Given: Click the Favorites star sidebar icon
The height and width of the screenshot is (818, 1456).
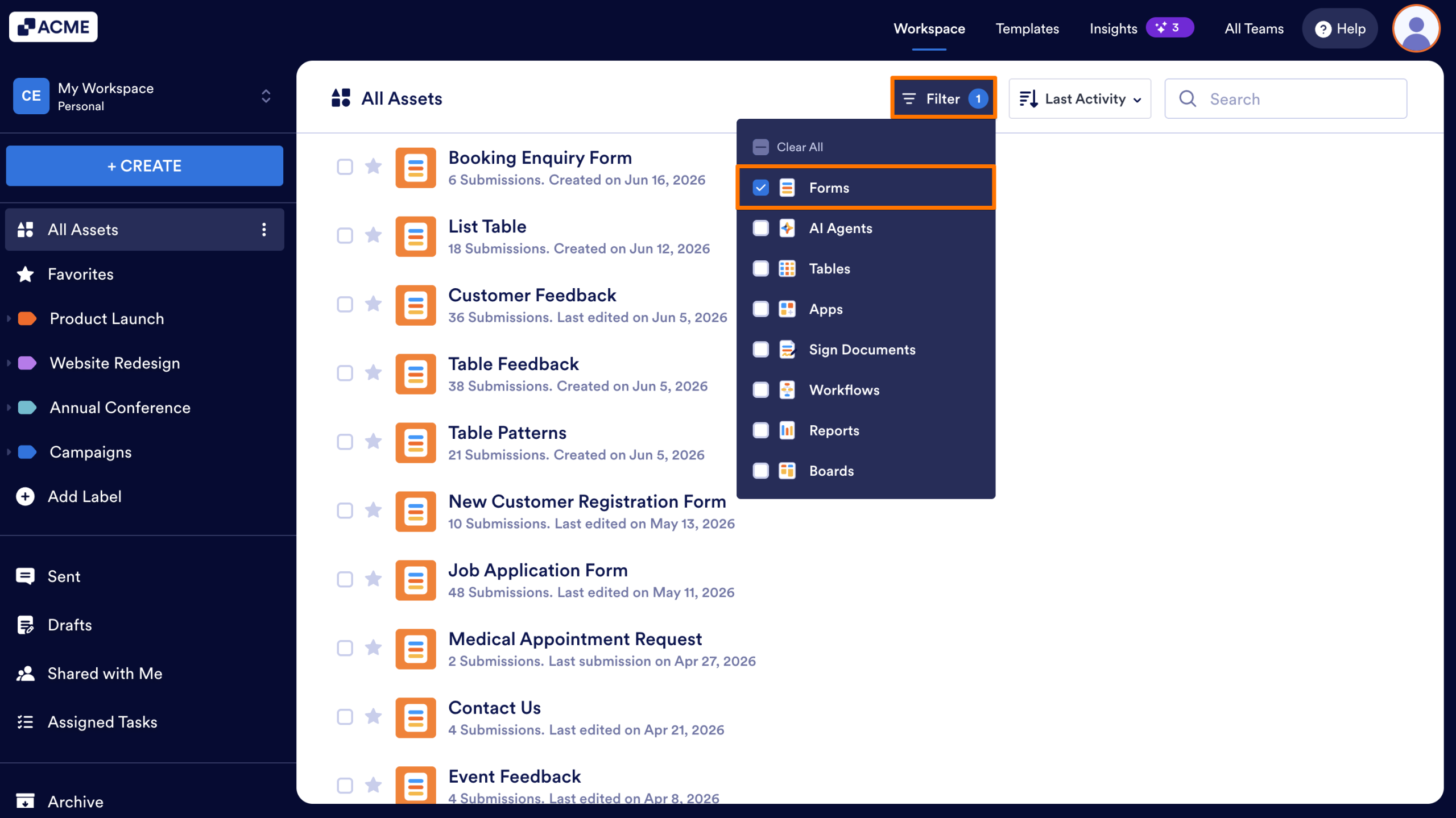Looking at the screenshot, I should pyautogui.click(x=25, y=275).
